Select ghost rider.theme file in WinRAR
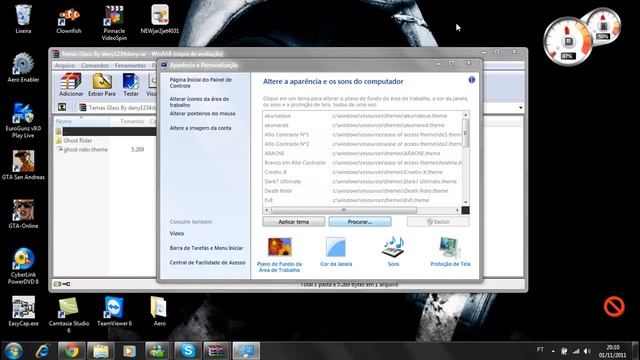The image size is (640, 360). click(86, 150)
